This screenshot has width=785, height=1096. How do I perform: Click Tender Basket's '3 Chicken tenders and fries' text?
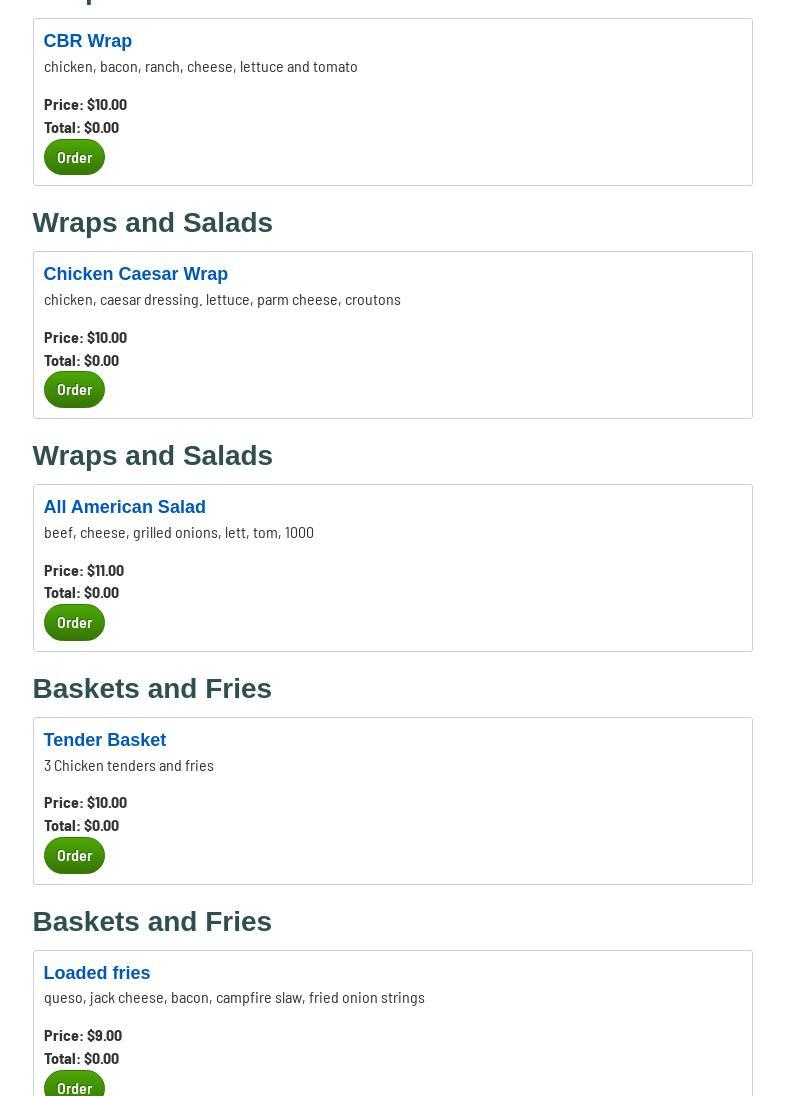tap(129, 765)
